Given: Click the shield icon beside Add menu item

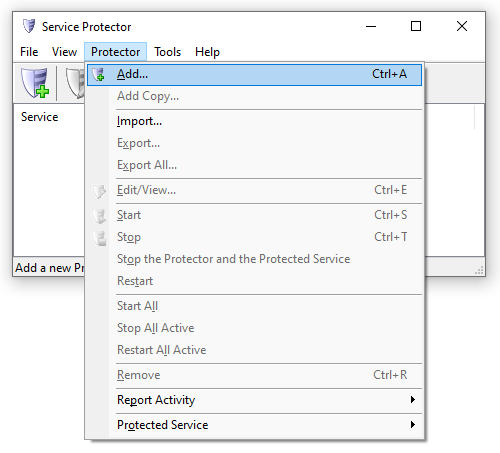Looking at the screenshot, I should pyautogui.click(x=98, y=74).
